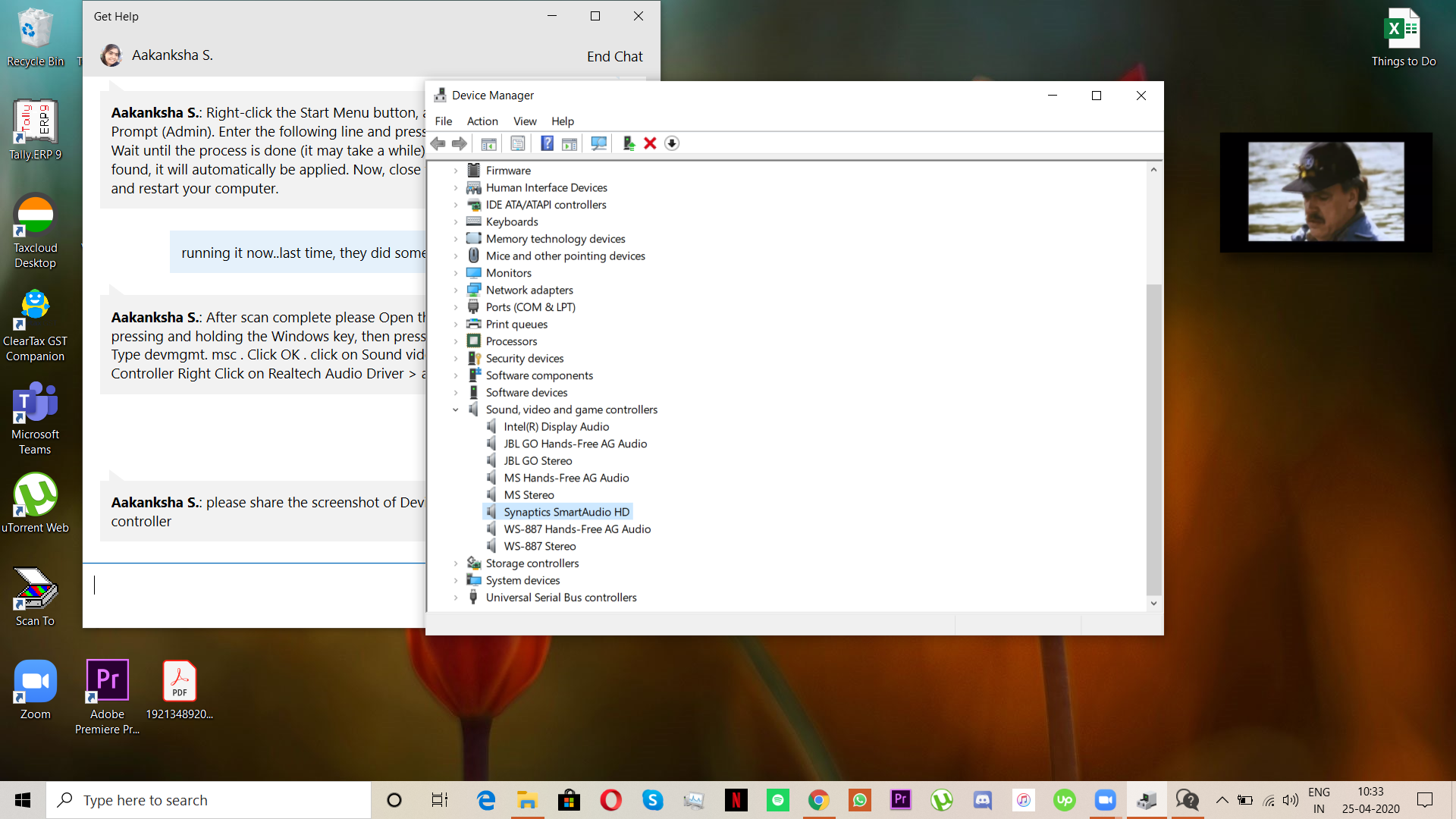Click the Update device driver toolbar icon

point(629,143)
